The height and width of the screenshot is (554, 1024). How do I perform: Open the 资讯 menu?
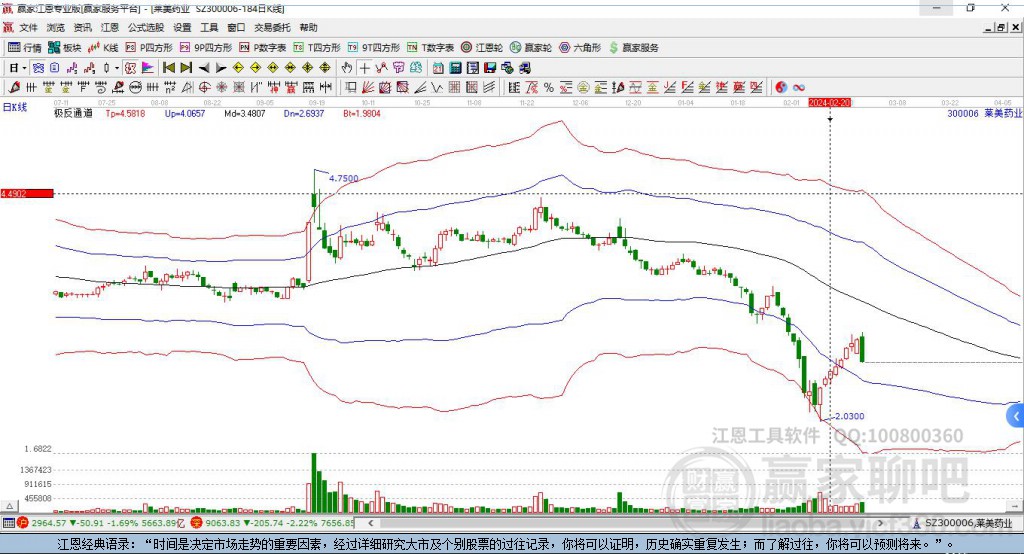coord(82,27)
